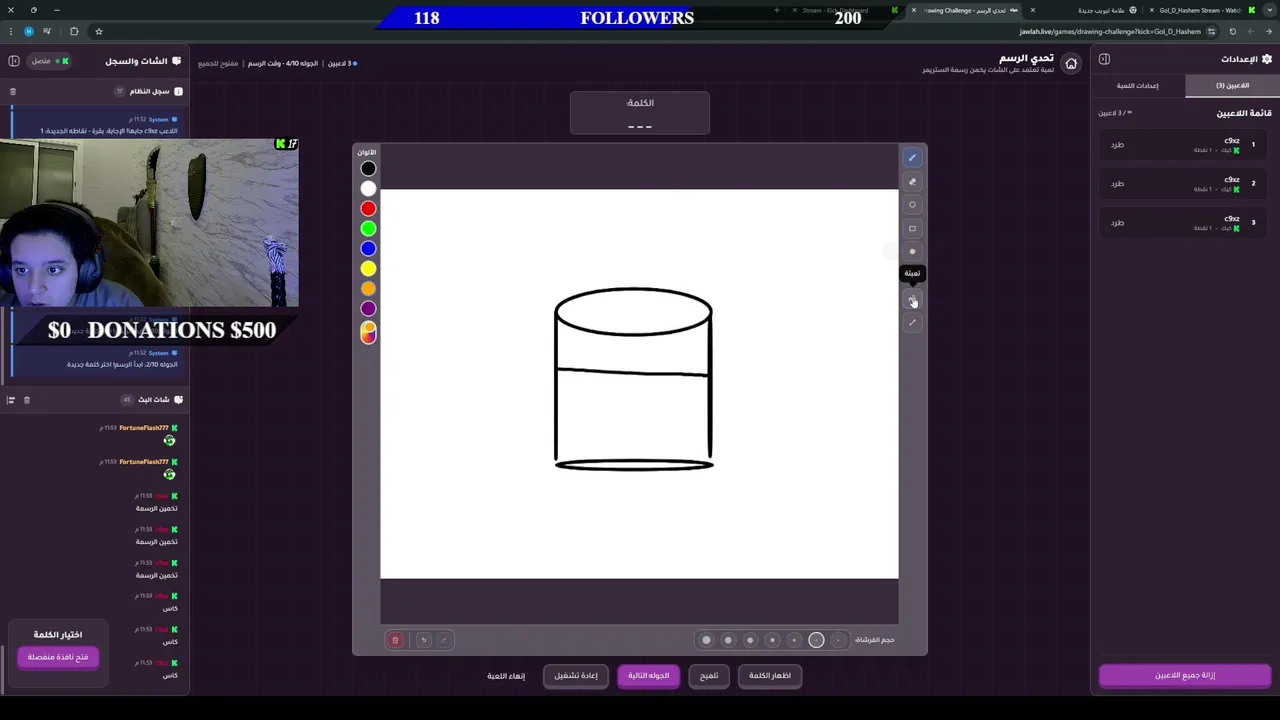Clear canvas with the red trash button

point(395,640)
